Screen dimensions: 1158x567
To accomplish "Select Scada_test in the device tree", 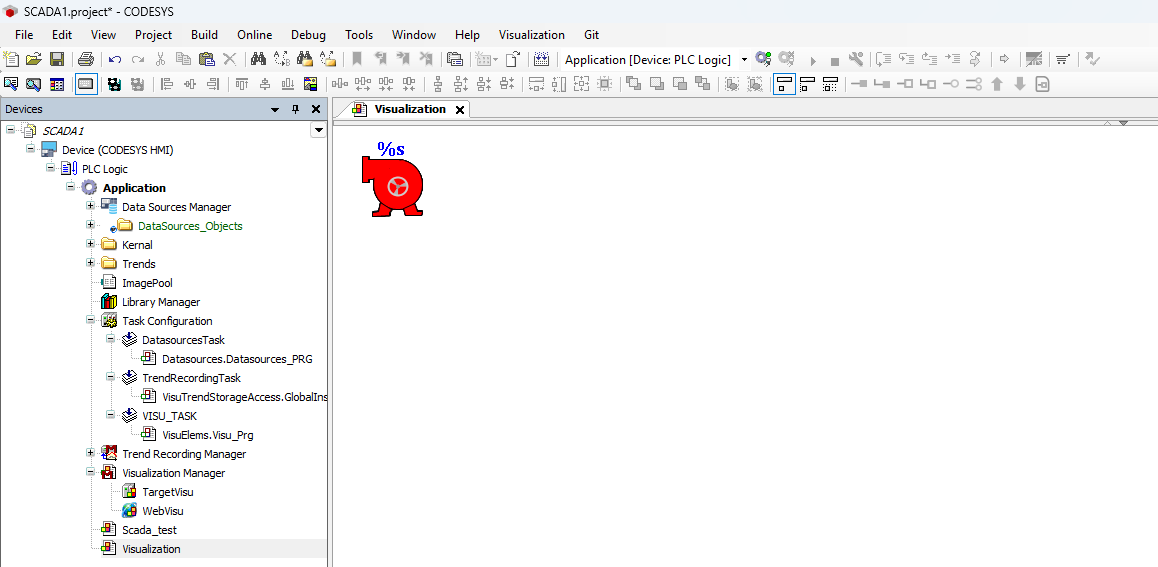I will coord(149,530).
